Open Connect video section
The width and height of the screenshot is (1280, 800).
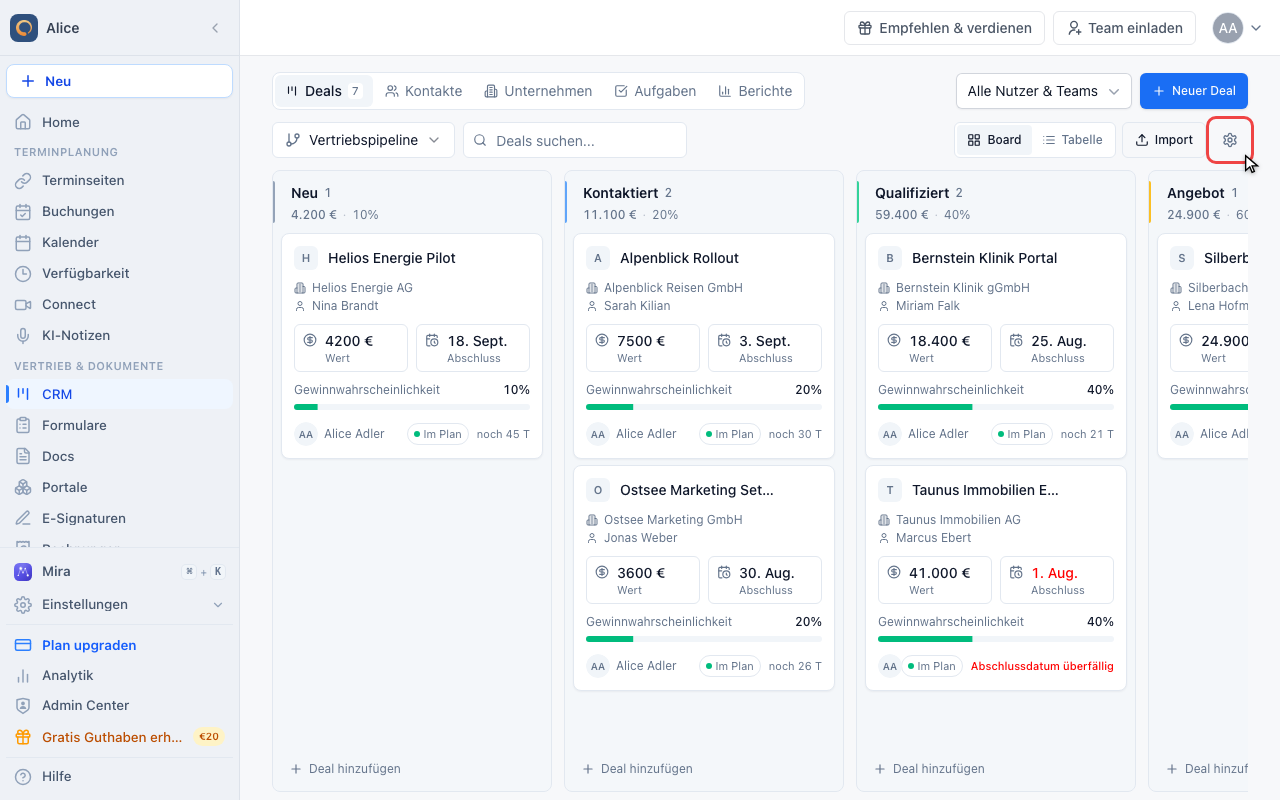120,305
